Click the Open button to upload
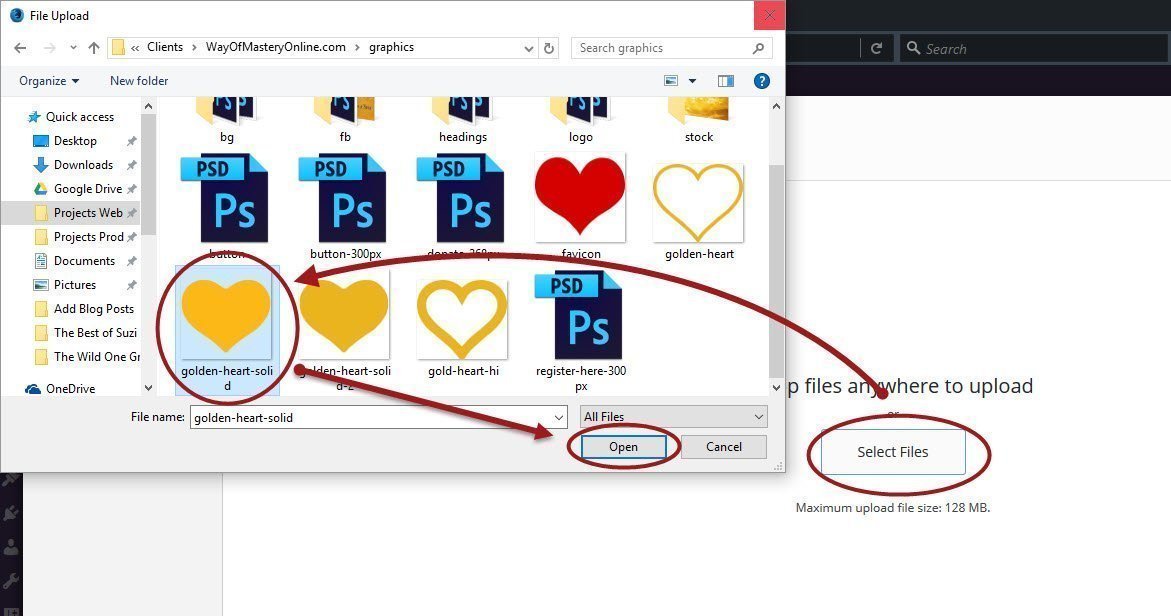 click(623, 447)
